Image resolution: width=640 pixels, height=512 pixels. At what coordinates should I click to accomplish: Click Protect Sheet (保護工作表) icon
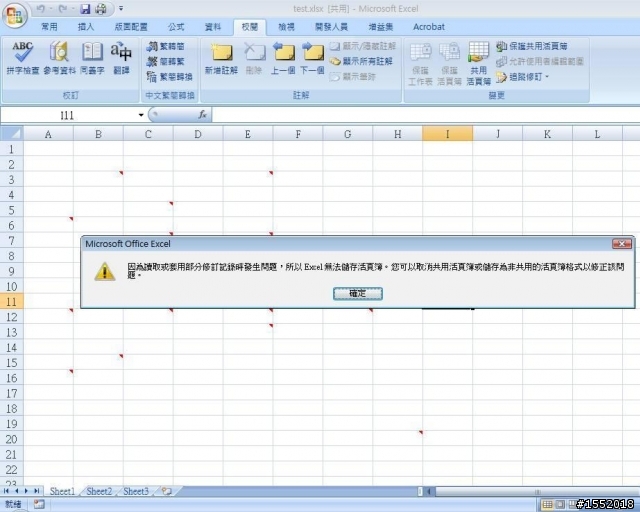420,64
